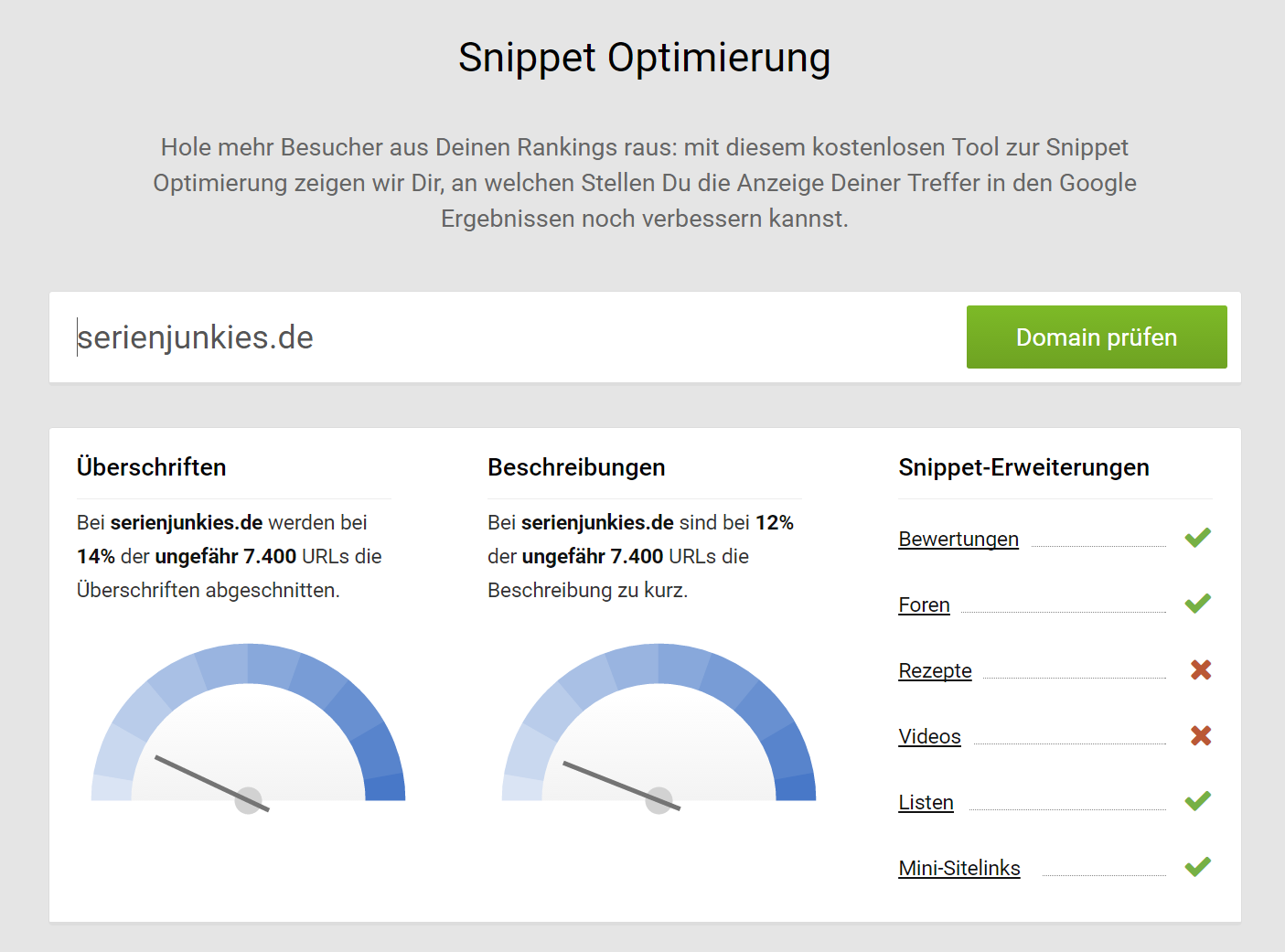Follow the Rezepte link
This screenshot has width=1285, height=952.
pyautogui.click(x=935, y=671)
